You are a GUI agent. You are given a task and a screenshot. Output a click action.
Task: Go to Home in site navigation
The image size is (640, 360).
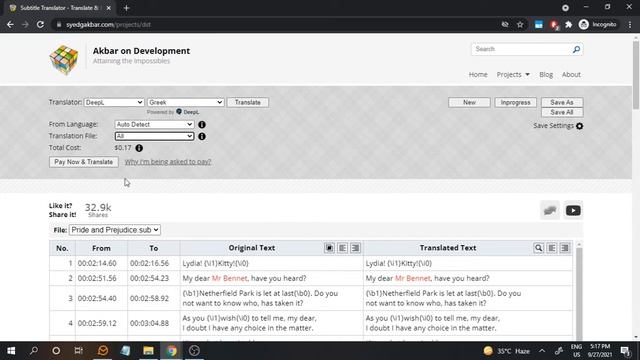478,75
